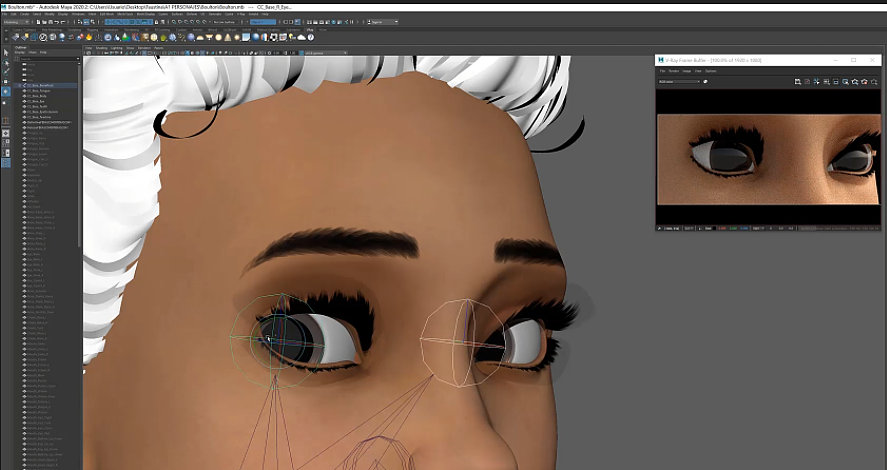The image size is (887, 470).
Task: Click wrench icon in Frame Buffer status bar
Action: [660, 228]
